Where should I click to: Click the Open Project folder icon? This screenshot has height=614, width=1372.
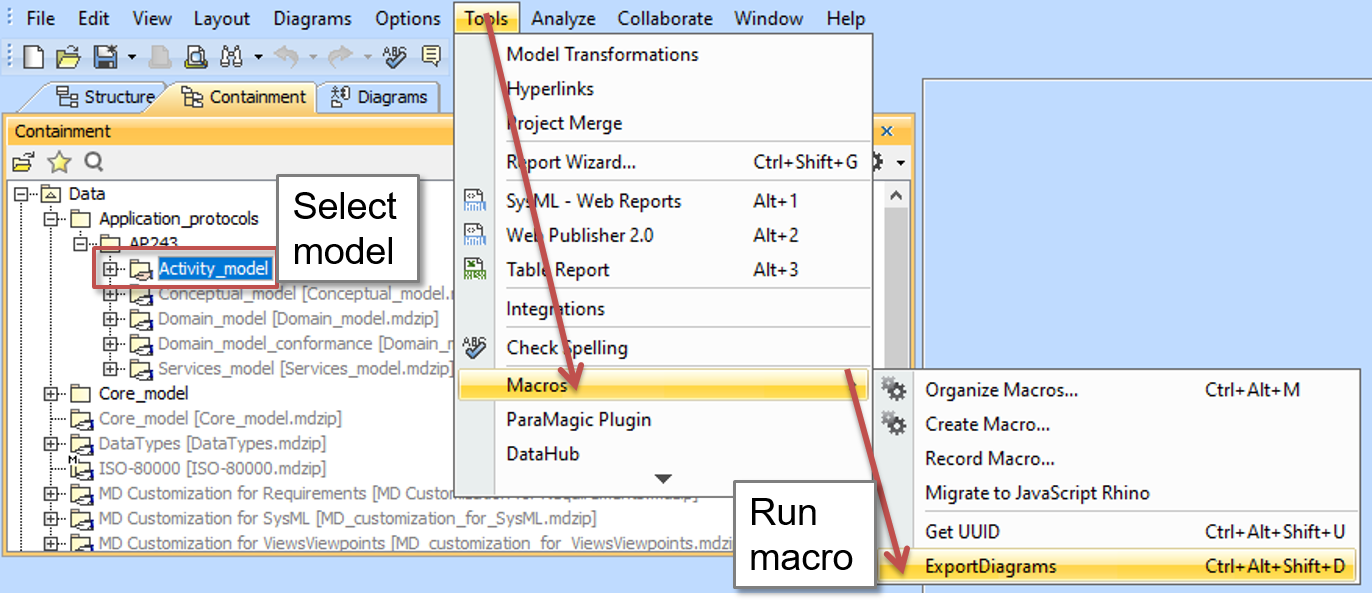67,57
